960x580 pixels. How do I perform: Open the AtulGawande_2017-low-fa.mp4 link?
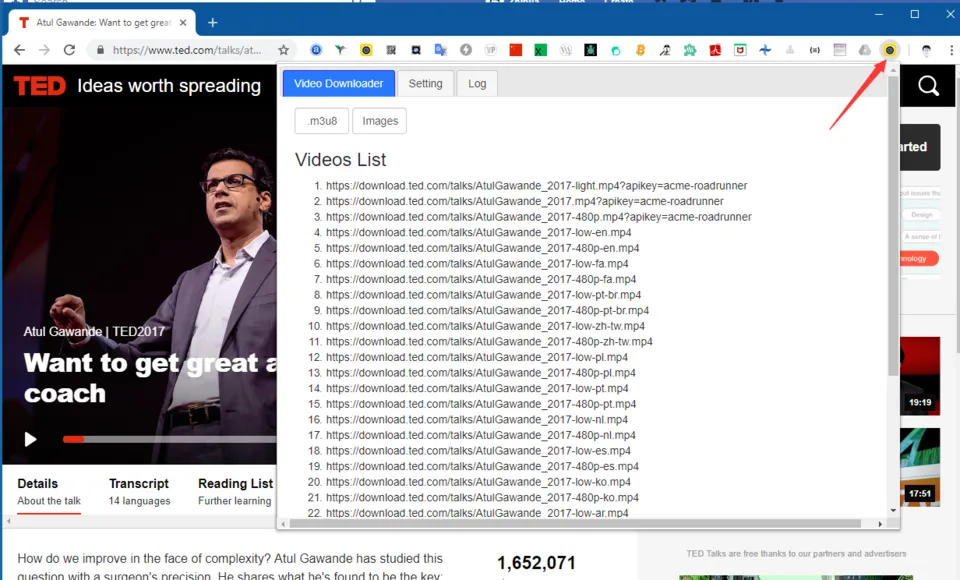coord(477,263)
